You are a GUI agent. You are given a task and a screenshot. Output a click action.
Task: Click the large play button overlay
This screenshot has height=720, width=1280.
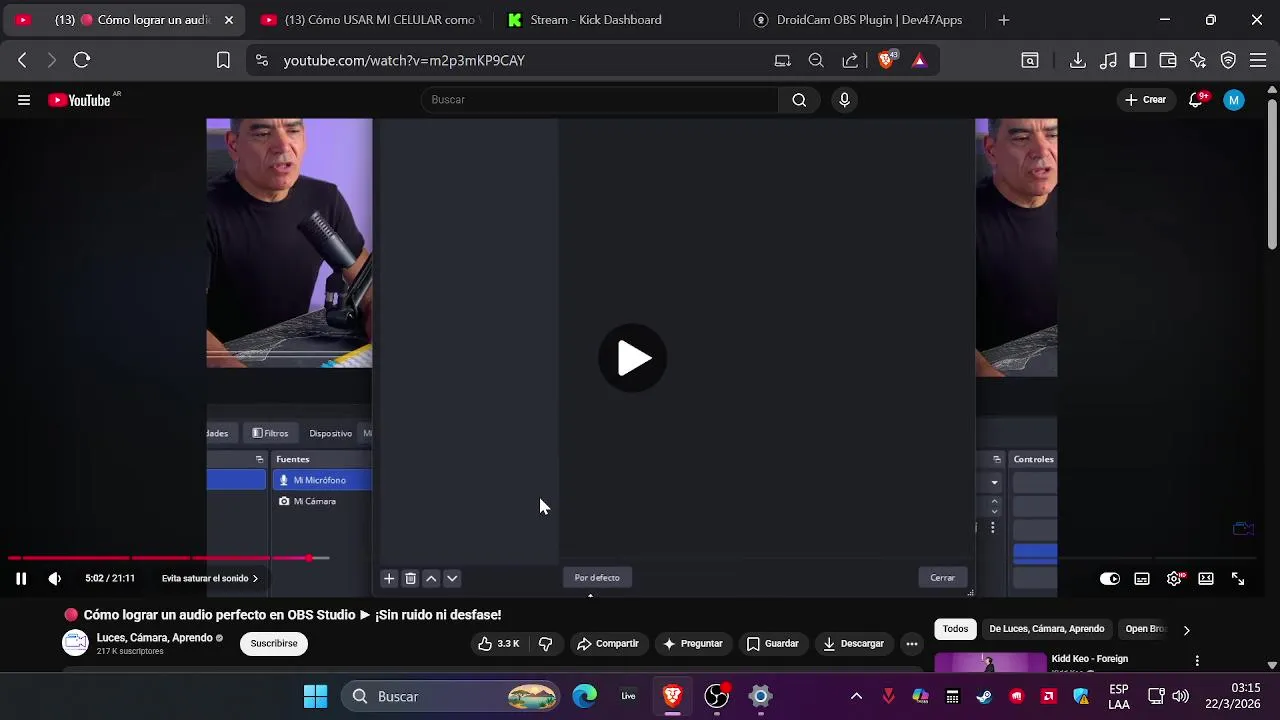(x=632, y=358)
